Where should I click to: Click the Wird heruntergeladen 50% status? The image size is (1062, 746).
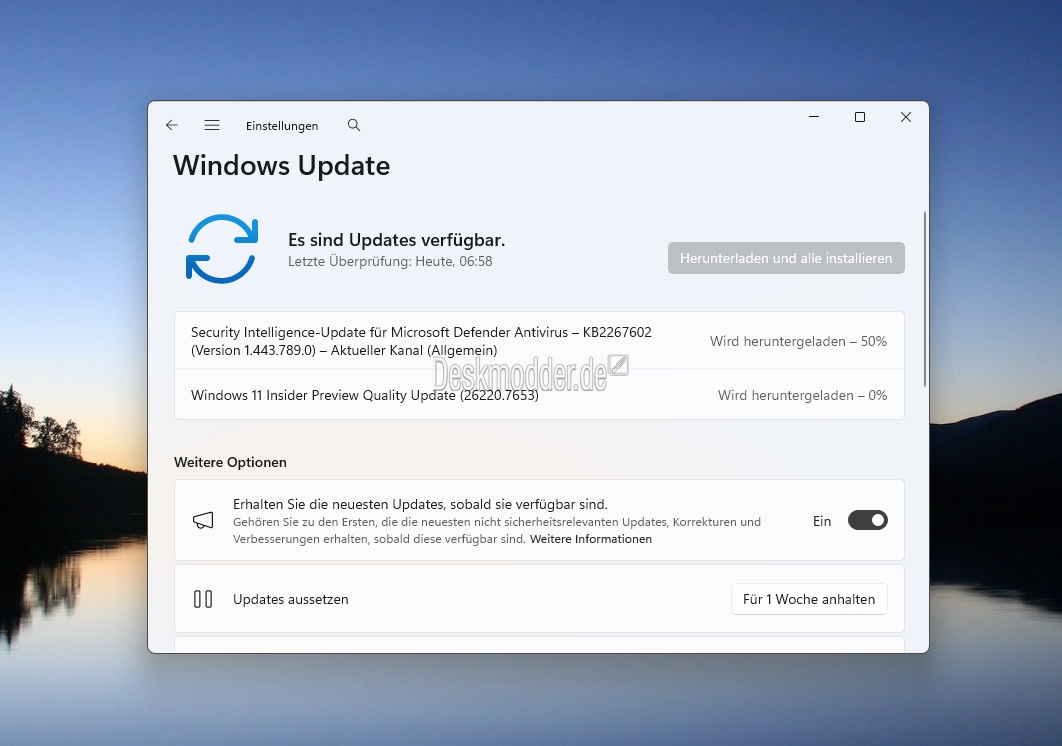(798, 341)
